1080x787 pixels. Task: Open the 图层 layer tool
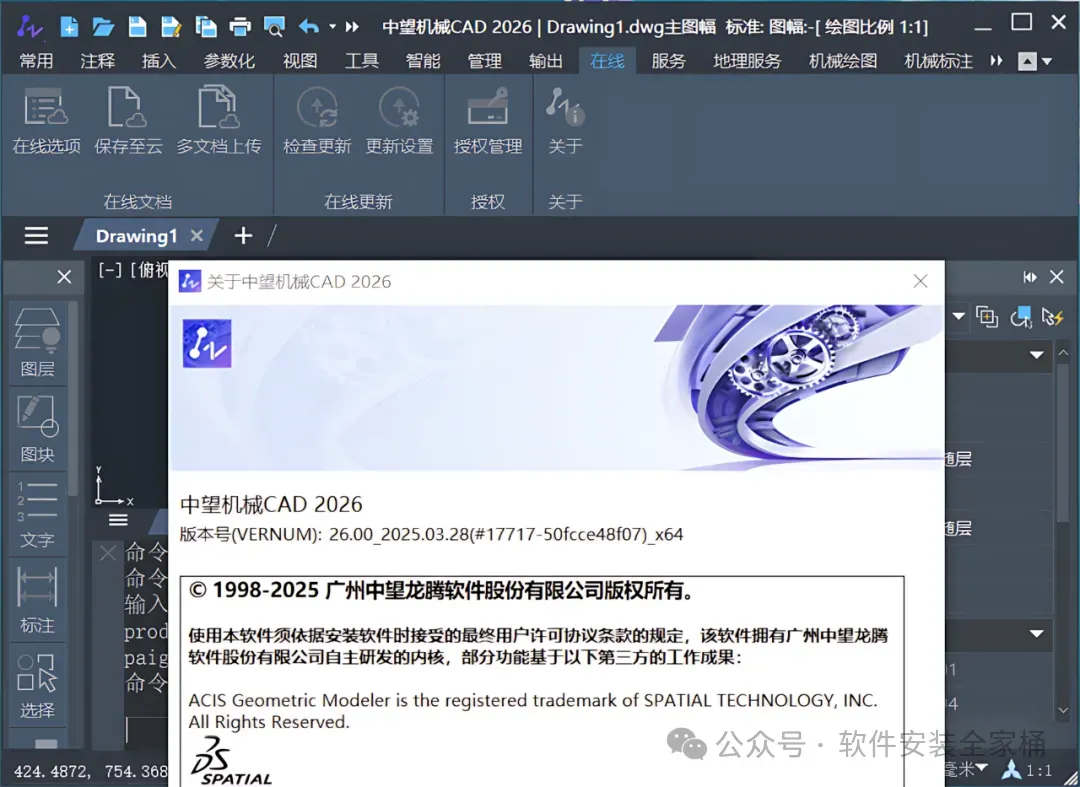click(37, 344)
